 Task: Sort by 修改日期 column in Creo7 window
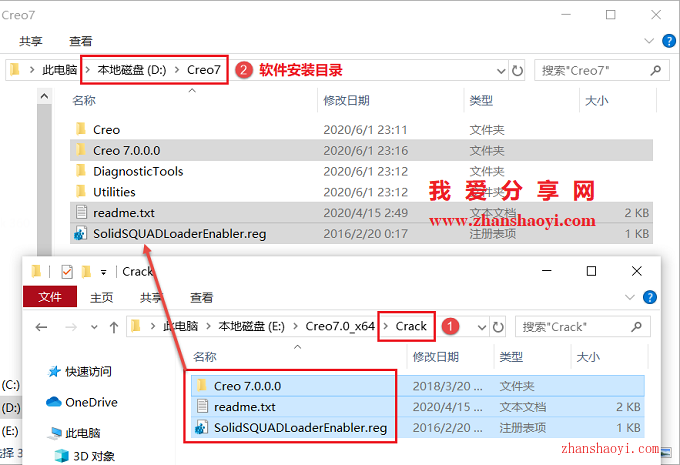(346, 101)
